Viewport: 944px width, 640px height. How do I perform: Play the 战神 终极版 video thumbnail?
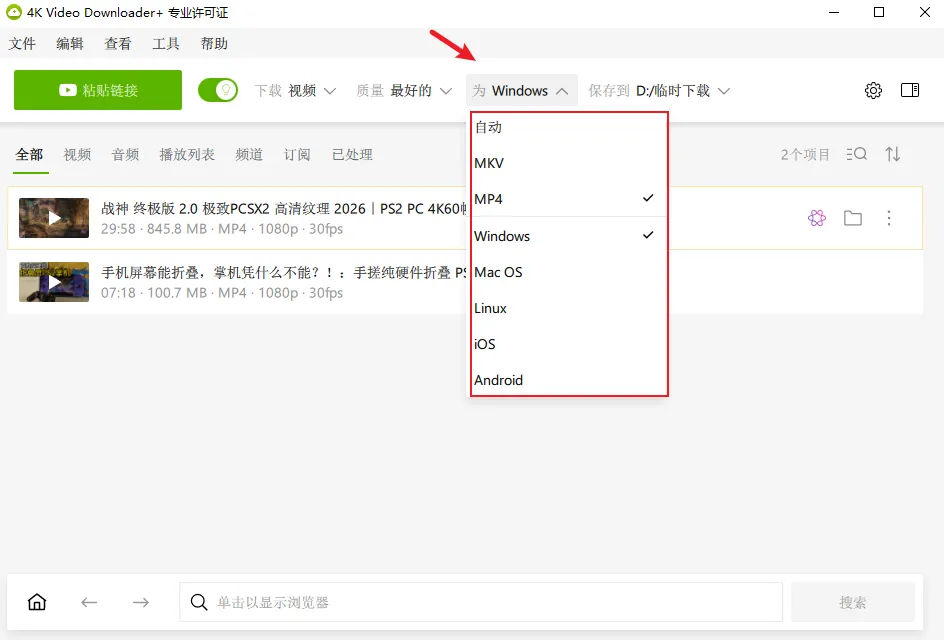click(x=54, y=218)
